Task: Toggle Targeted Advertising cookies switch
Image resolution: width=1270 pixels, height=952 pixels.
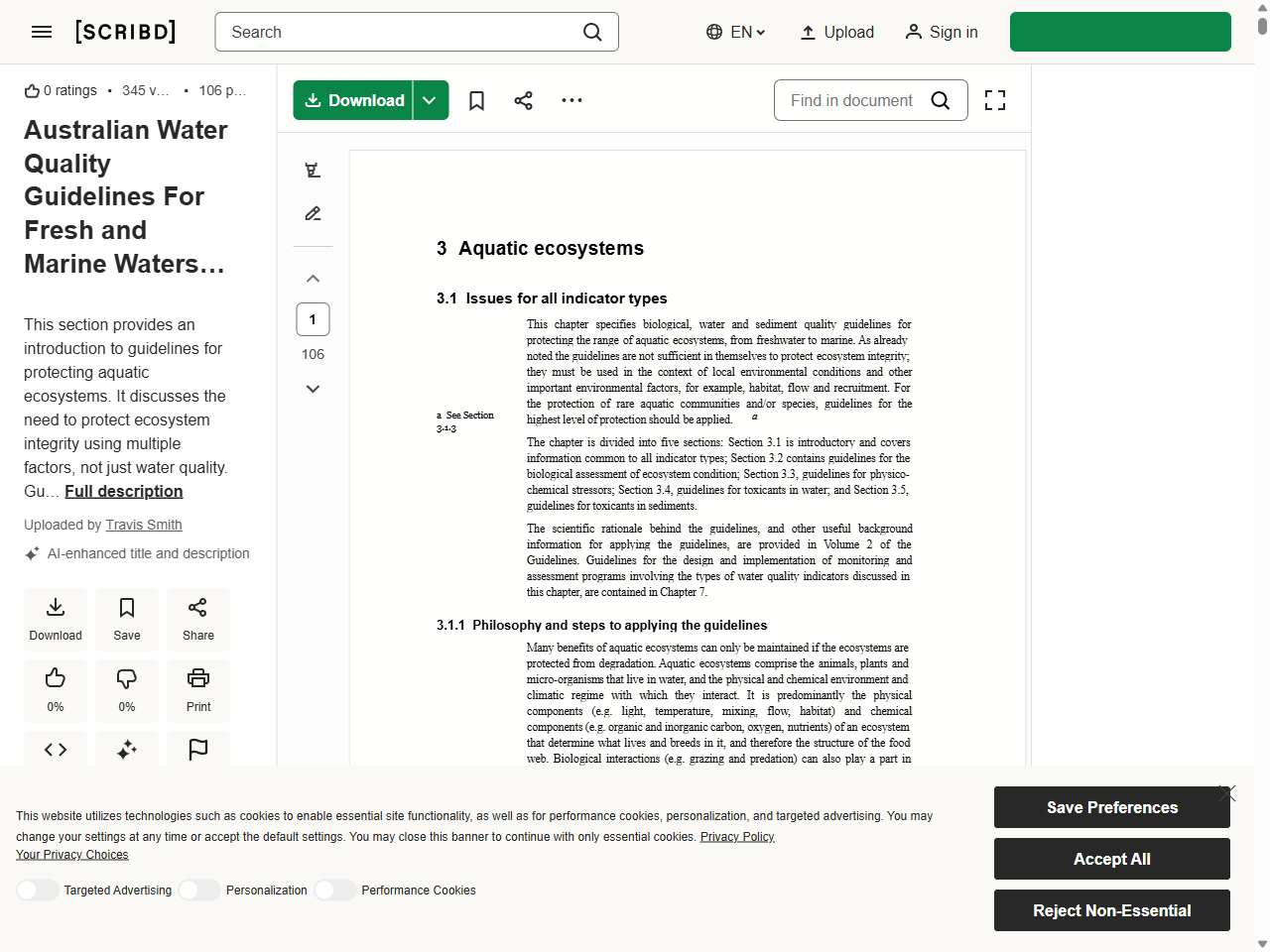Action: coord(38,891)
